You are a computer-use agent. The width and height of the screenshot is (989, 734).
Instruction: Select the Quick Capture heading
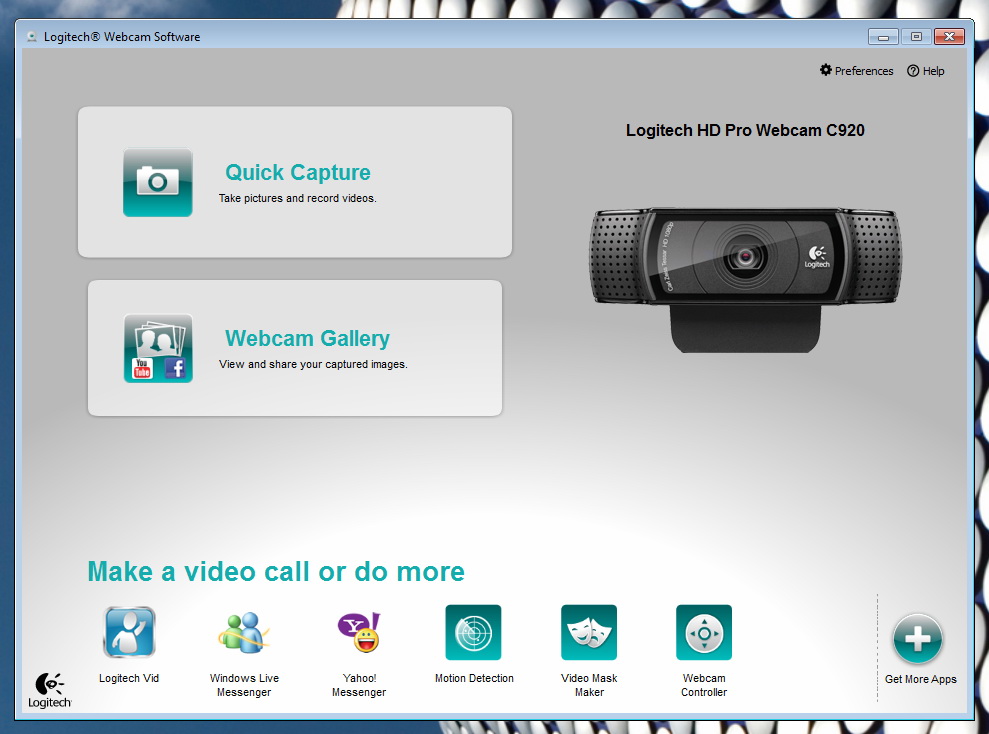click(x=298, y=172)
